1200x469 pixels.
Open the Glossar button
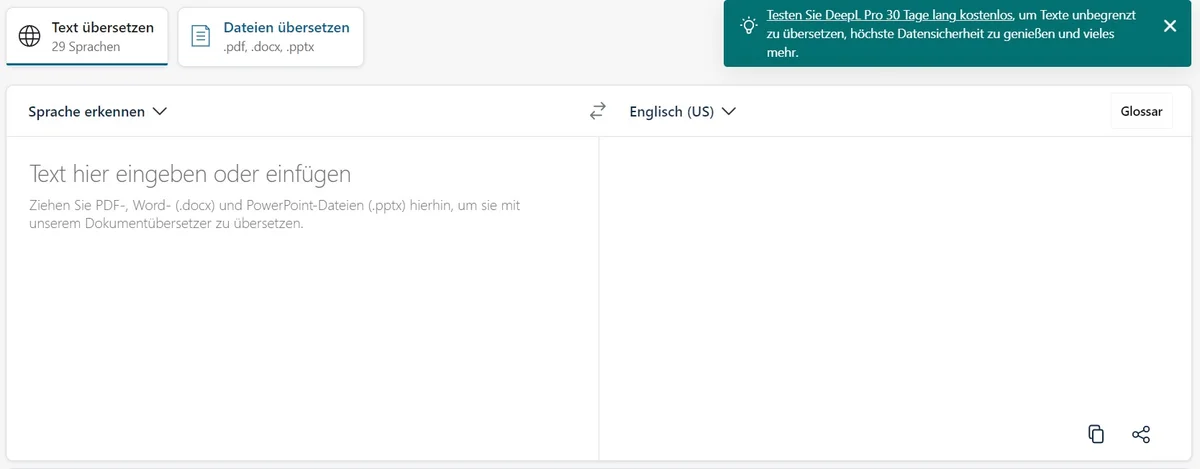(1141, 111)
